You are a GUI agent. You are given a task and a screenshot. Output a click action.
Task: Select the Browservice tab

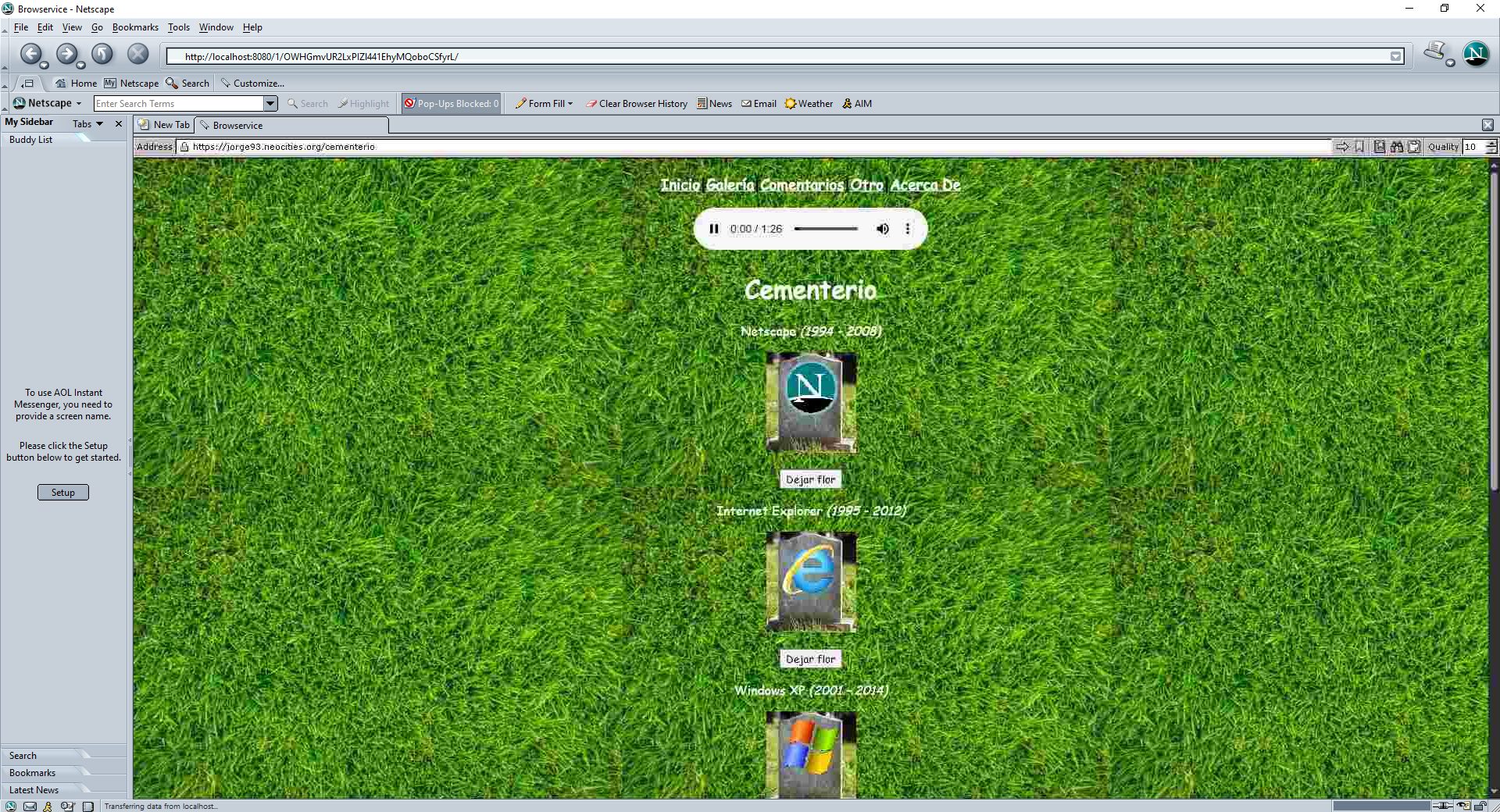(291, 125)
